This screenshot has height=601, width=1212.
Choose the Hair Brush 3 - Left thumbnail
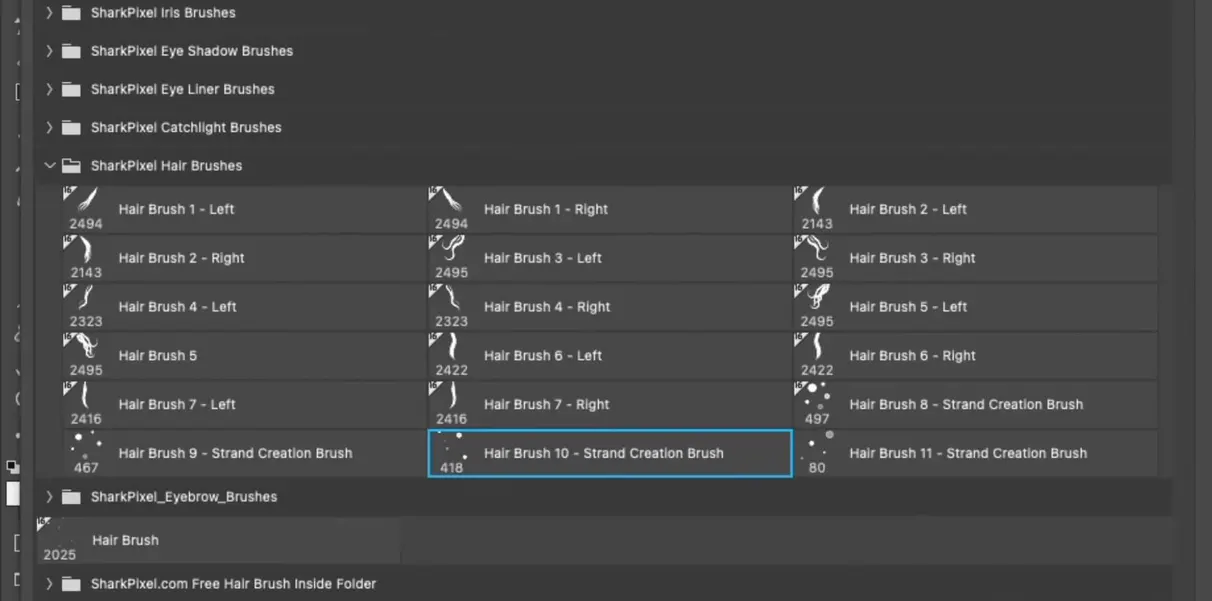click(451, 258)
